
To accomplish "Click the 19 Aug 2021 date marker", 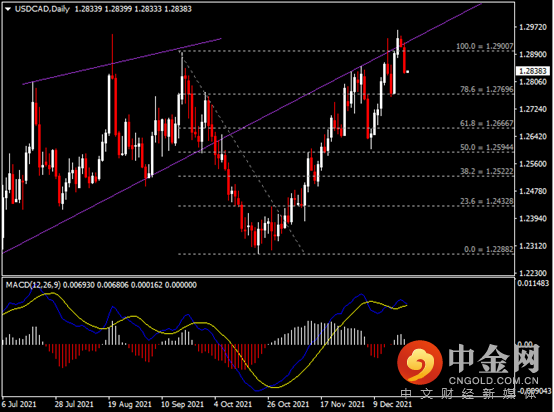I will [x=130, y=404].
